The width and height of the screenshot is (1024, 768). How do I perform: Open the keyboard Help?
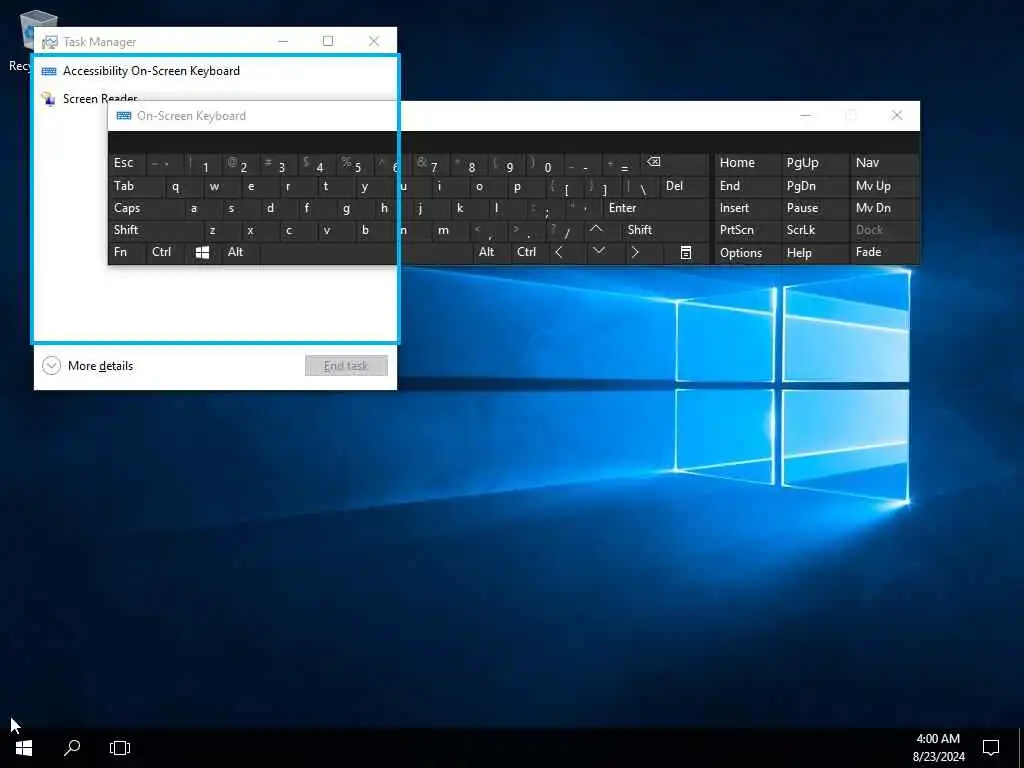814,253
